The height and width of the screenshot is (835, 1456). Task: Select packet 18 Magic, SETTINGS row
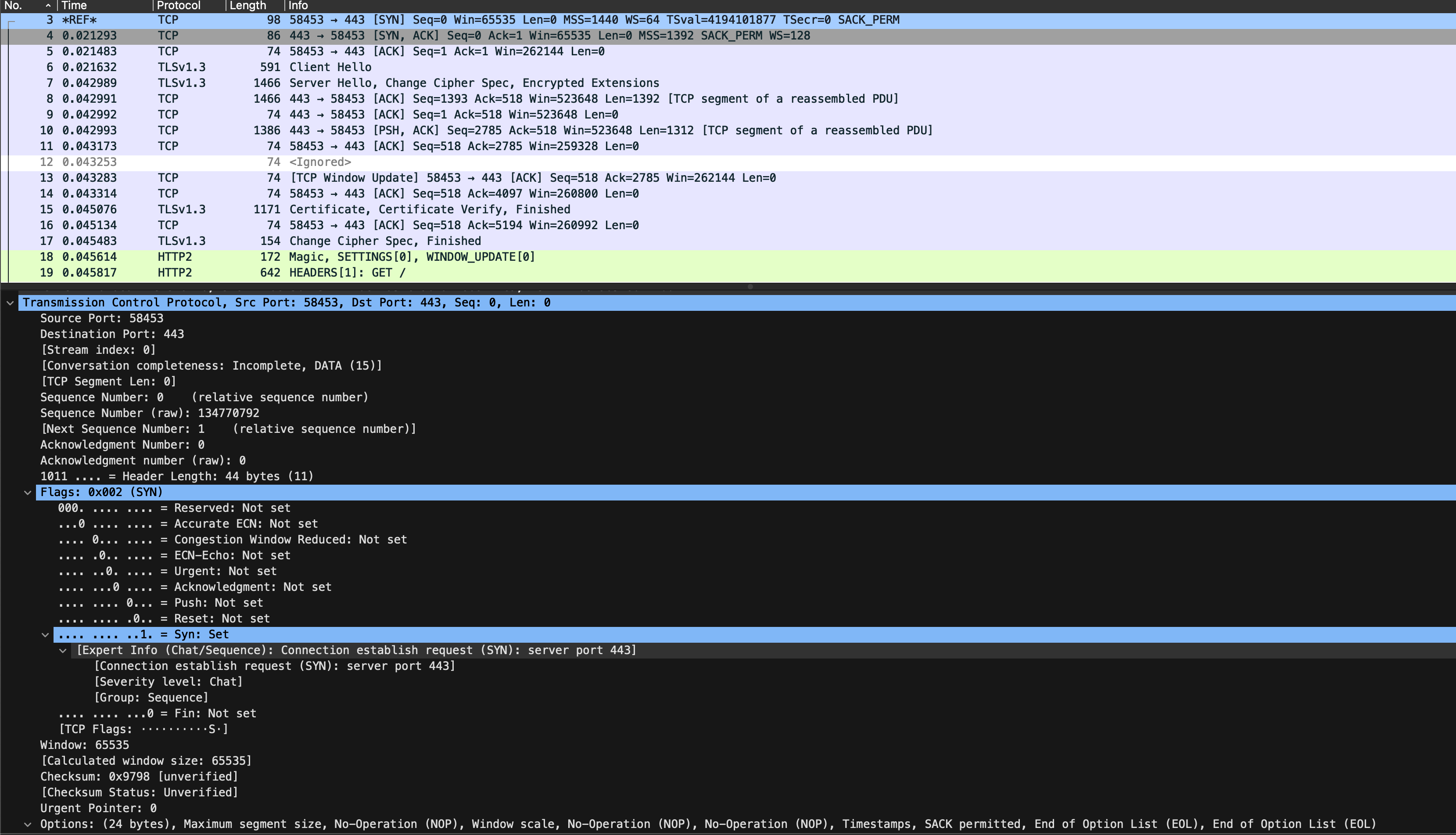[728, 258]
